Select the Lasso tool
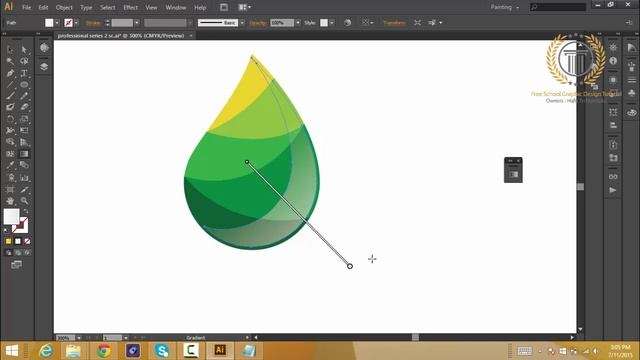Screen dimensions: 640x360 [24, 61]
